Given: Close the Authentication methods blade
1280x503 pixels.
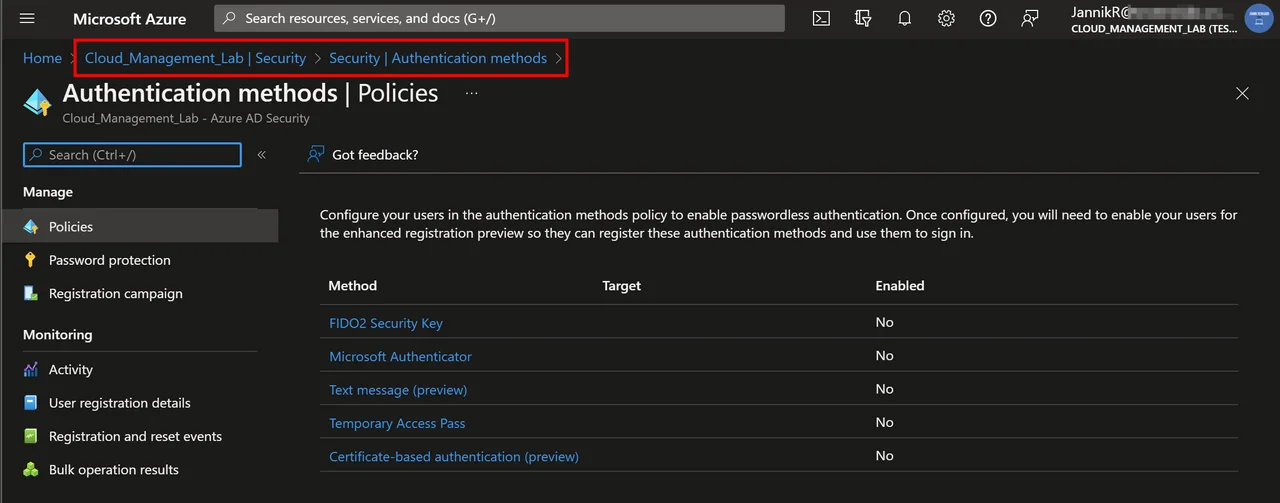Looking at the screenshot, I should click(1242, 93).
